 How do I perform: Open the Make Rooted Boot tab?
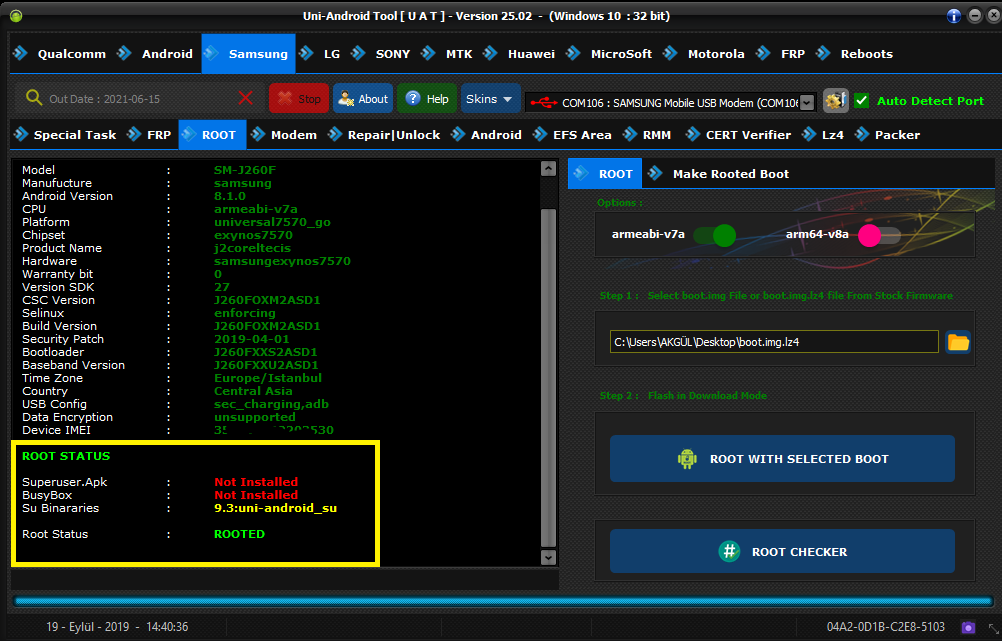[x=730, y=174]
